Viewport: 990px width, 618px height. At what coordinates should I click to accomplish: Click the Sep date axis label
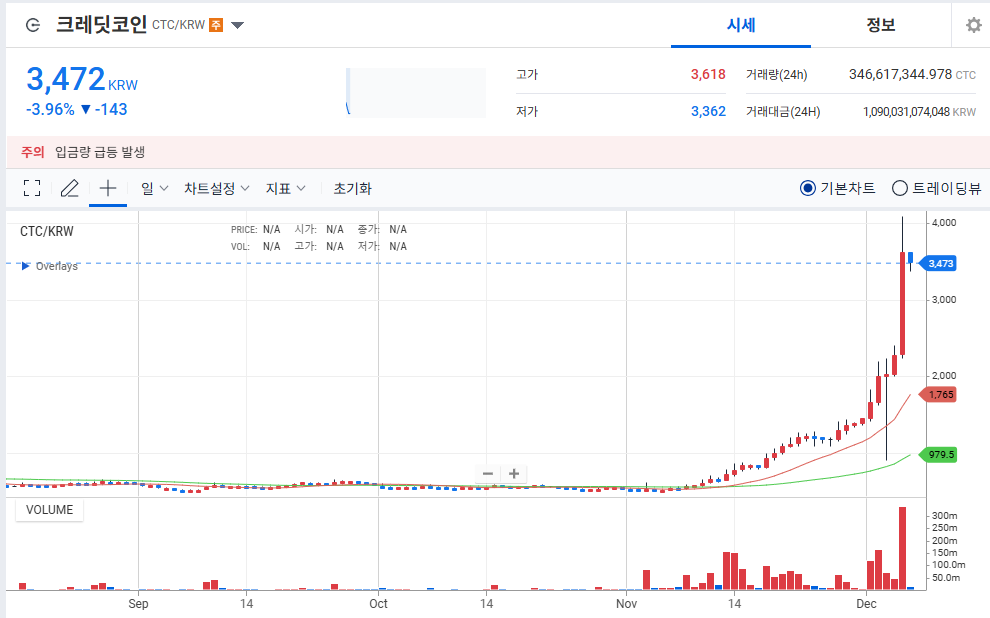(138, 603)
